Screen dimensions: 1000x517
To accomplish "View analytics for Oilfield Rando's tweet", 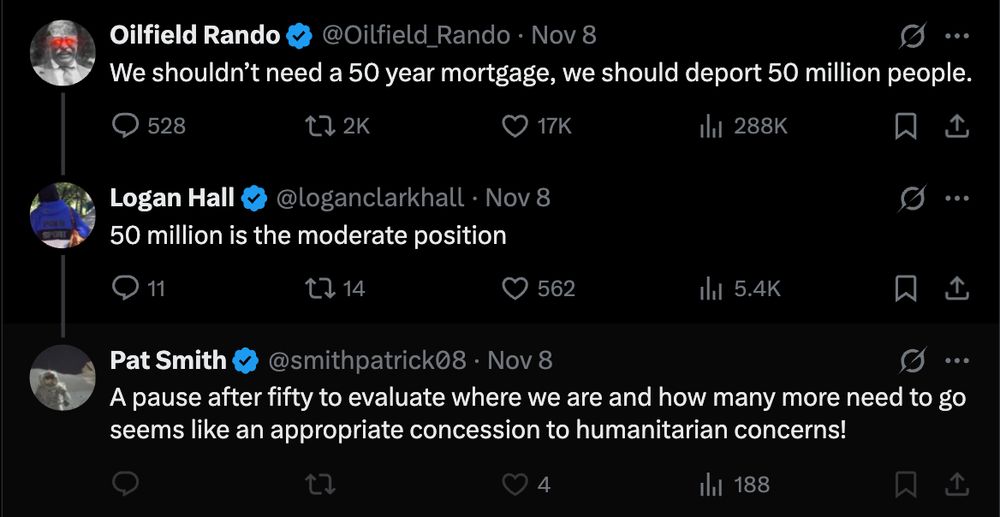I will click(x=711, y=126).
